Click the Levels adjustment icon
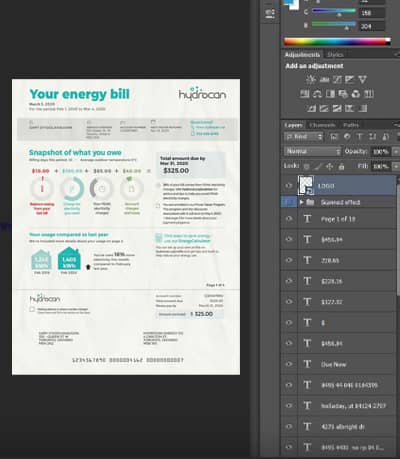 tap(324, 79)
